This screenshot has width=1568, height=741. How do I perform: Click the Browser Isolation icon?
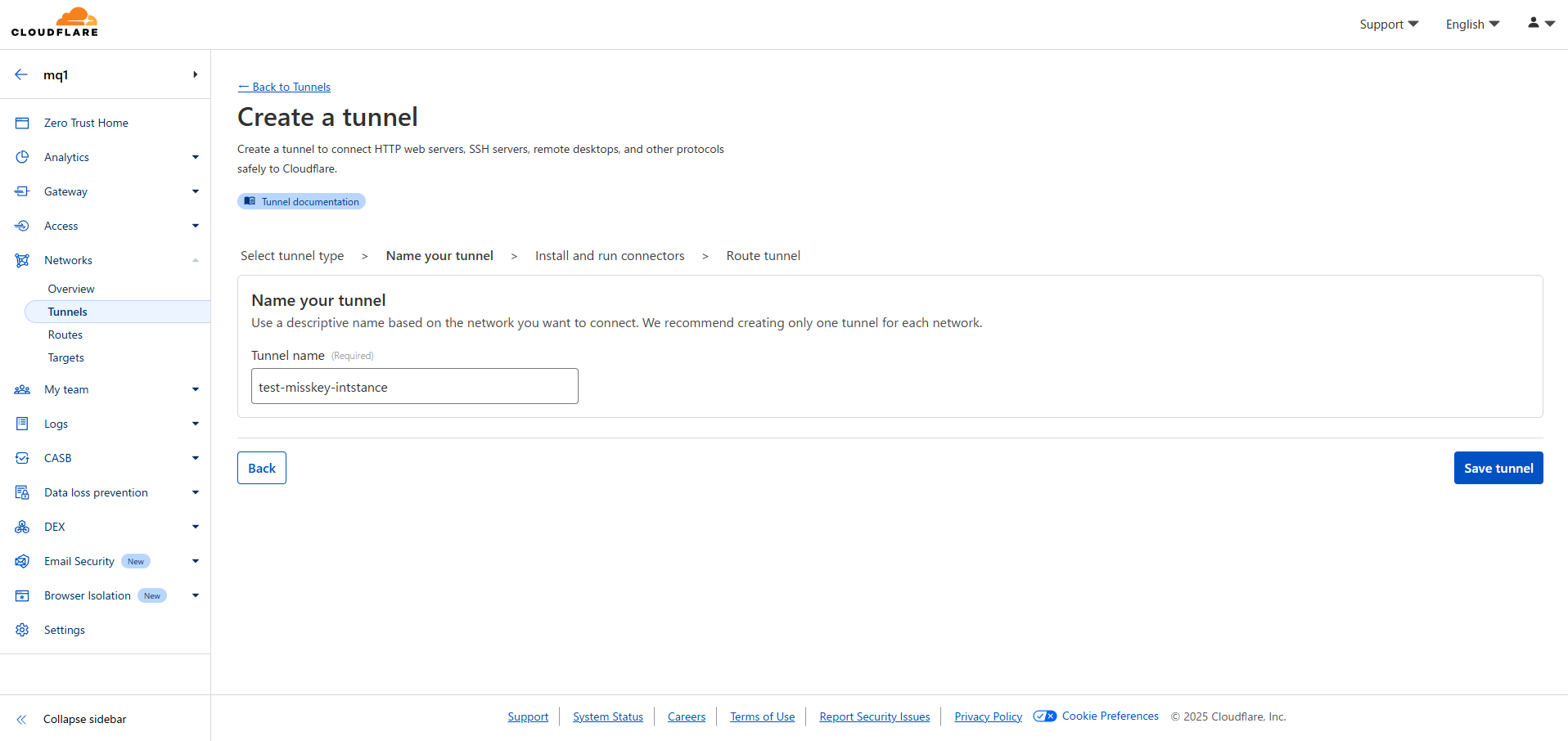[x=22, y=595]
